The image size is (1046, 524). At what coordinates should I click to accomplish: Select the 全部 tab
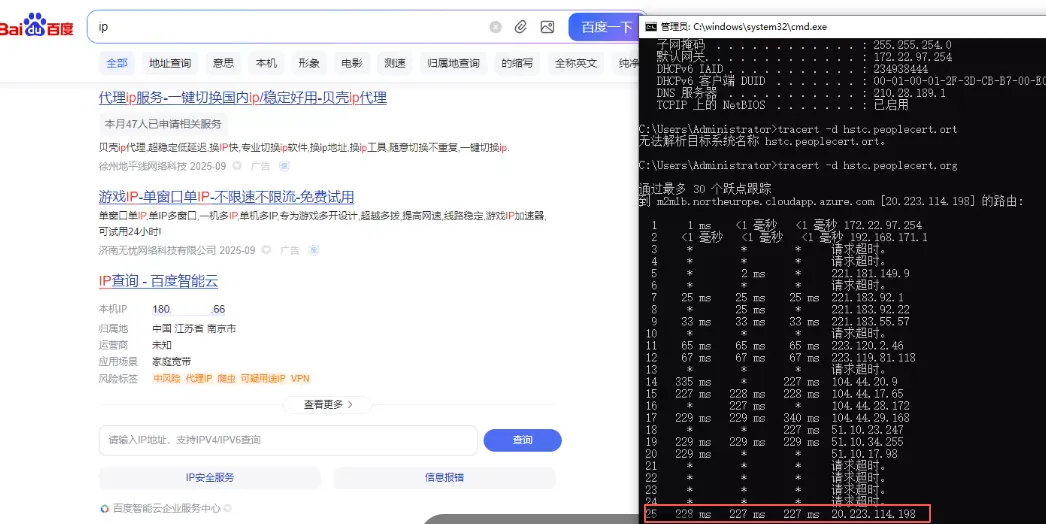click(117, 63)
